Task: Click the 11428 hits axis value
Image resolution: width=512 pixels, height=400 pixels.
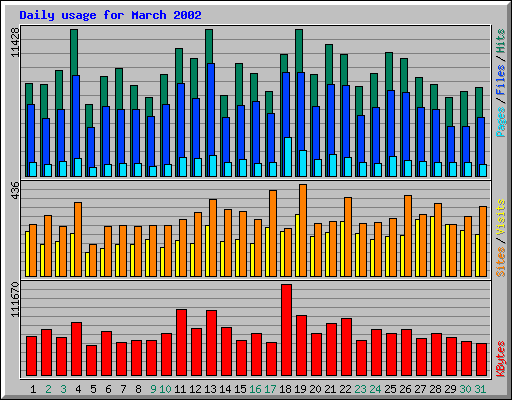Action: pos(15,42)
